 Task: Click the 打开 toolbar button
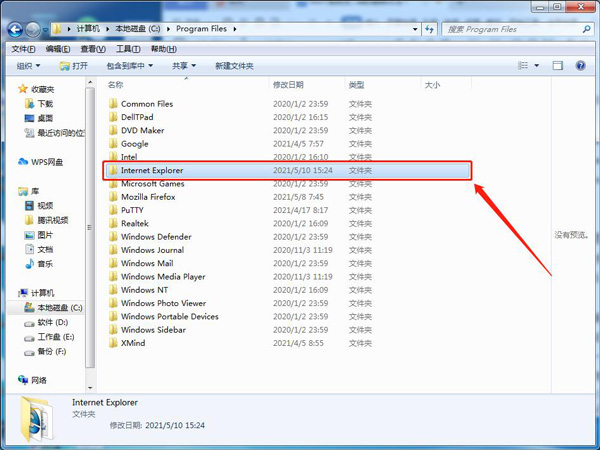pyautogui.click(x=74, y=66)
